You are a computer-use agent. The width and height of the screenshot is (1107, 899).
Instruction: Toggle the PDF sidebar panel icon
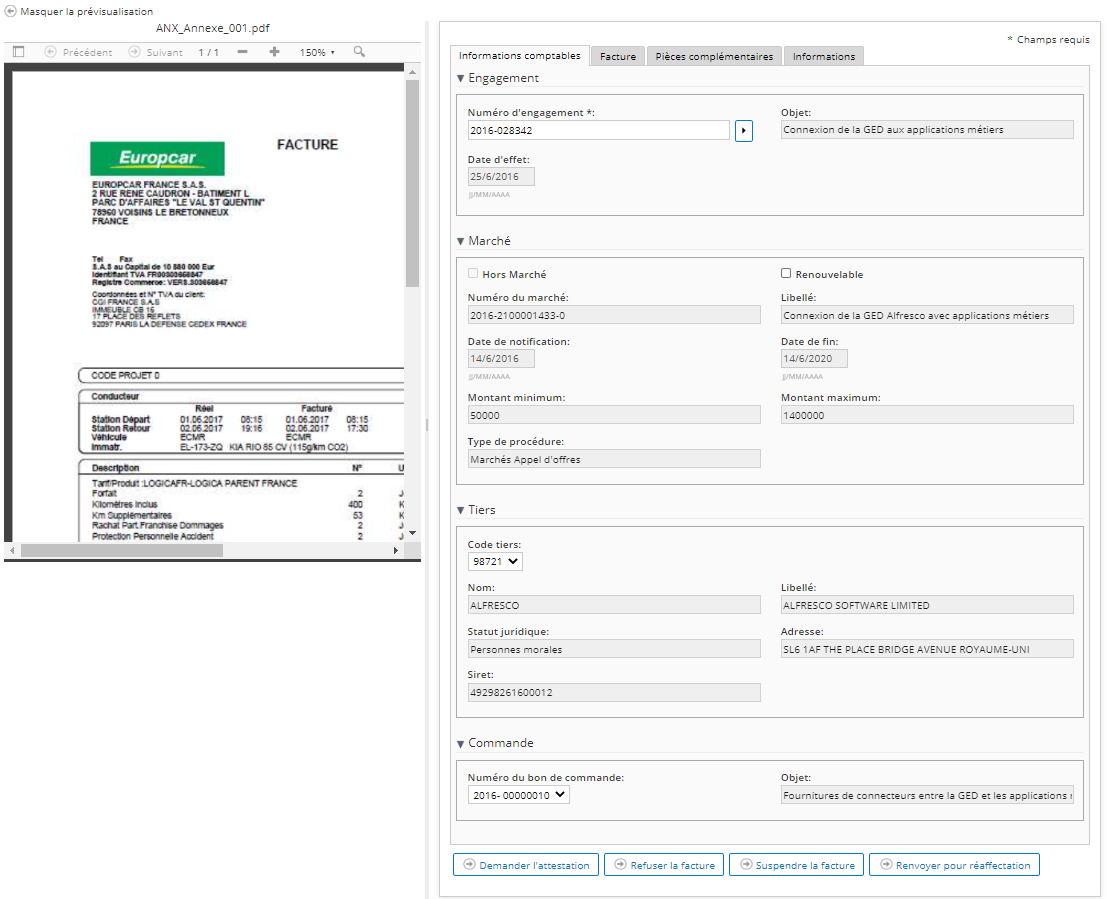coord(19,52)
